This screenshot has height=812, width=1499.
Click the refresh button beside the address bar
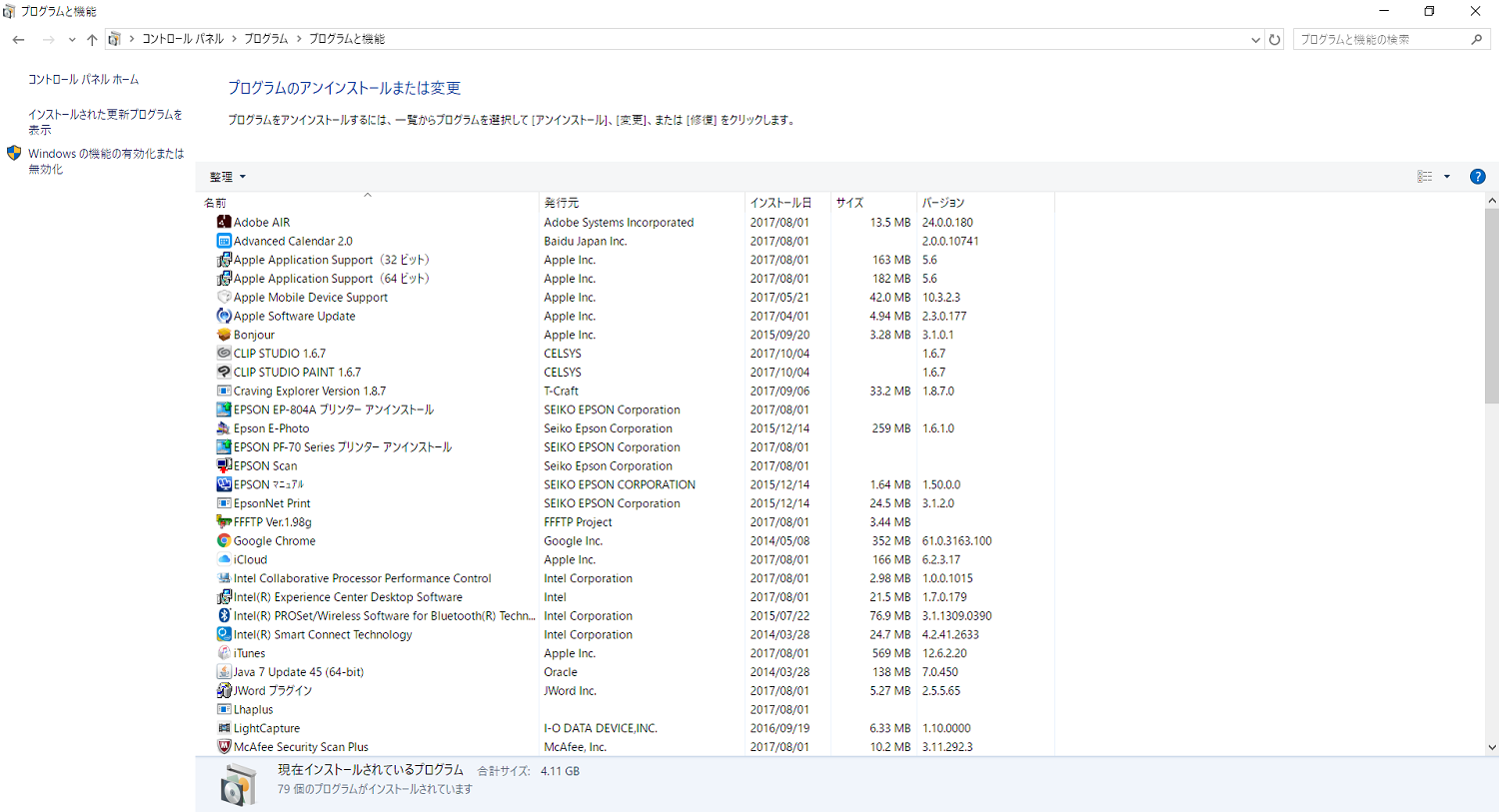pyautogui.click(x=1274, y=39)
